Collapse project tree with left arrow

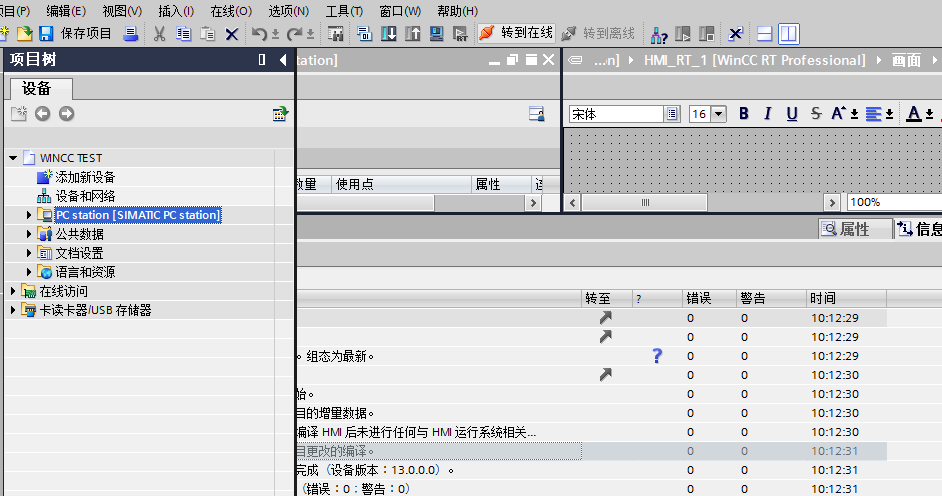[282, 59]
